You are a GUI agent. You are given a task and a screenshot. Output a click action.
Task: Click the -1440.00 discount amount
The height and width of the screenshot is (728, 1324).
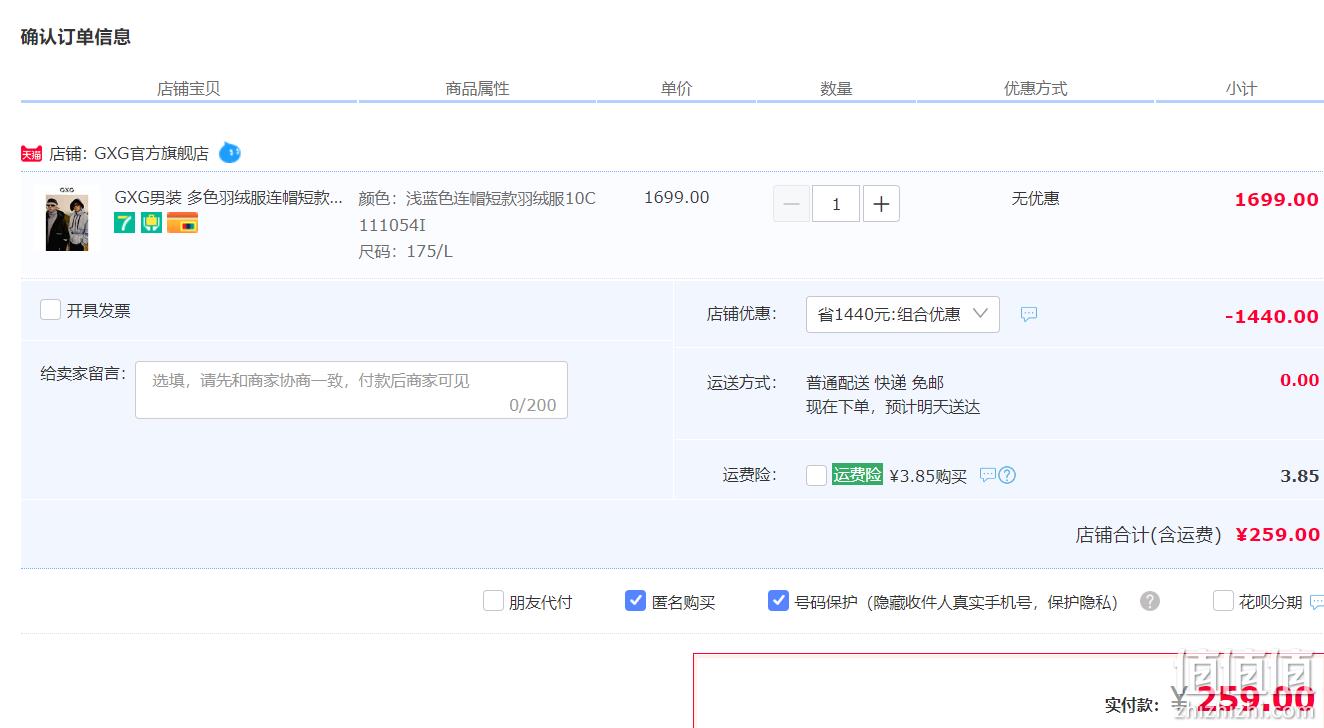[1272, 316]
